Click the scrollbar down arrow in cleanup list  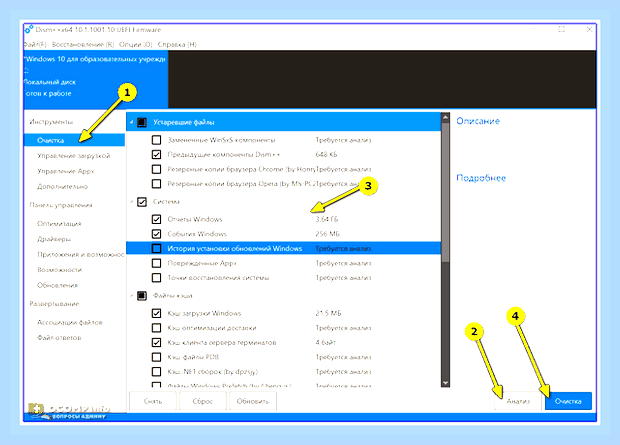click(x=445, y=383)
